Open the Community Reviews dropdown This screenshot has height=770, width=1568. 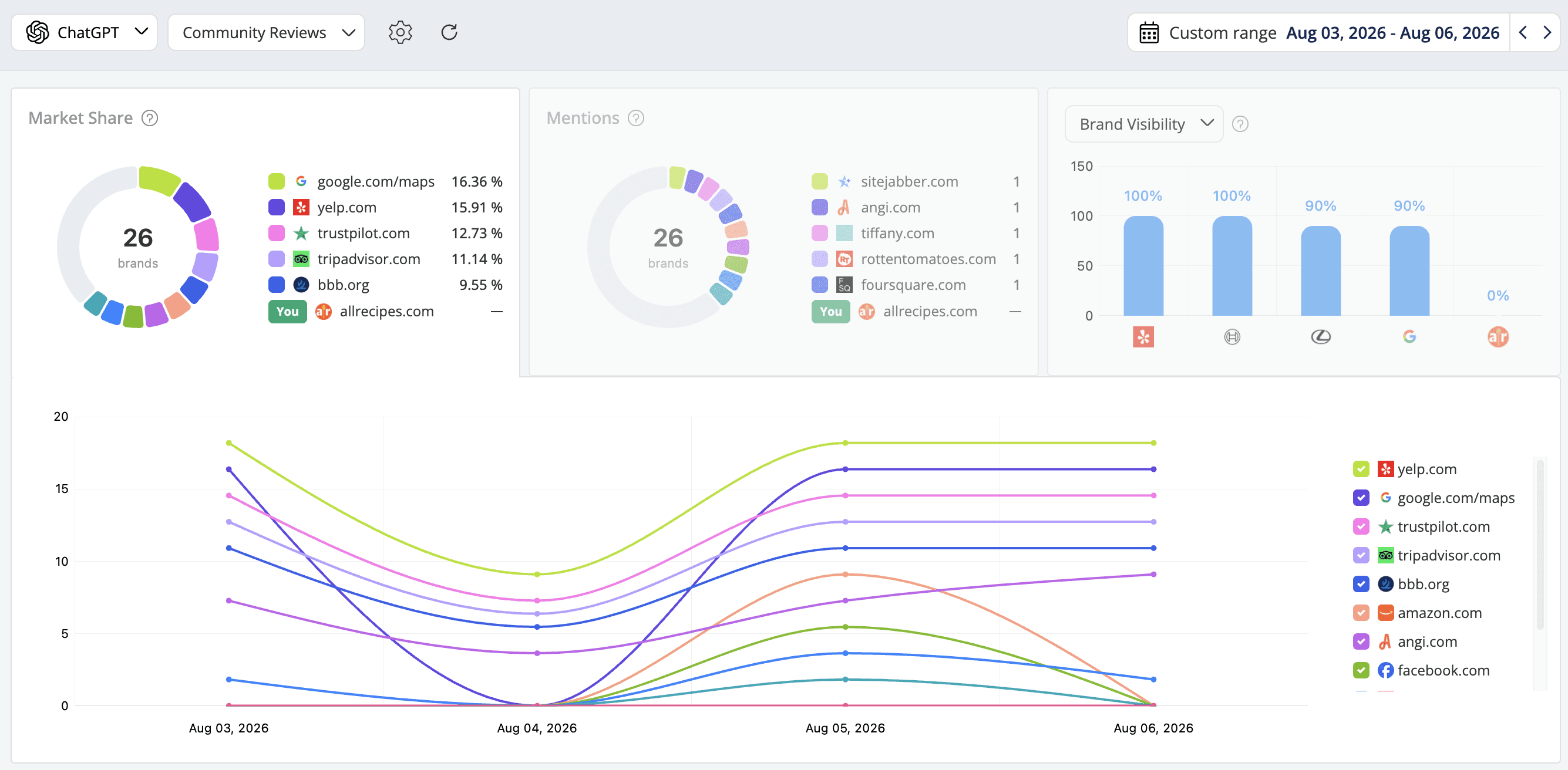(x=266, y=32)
